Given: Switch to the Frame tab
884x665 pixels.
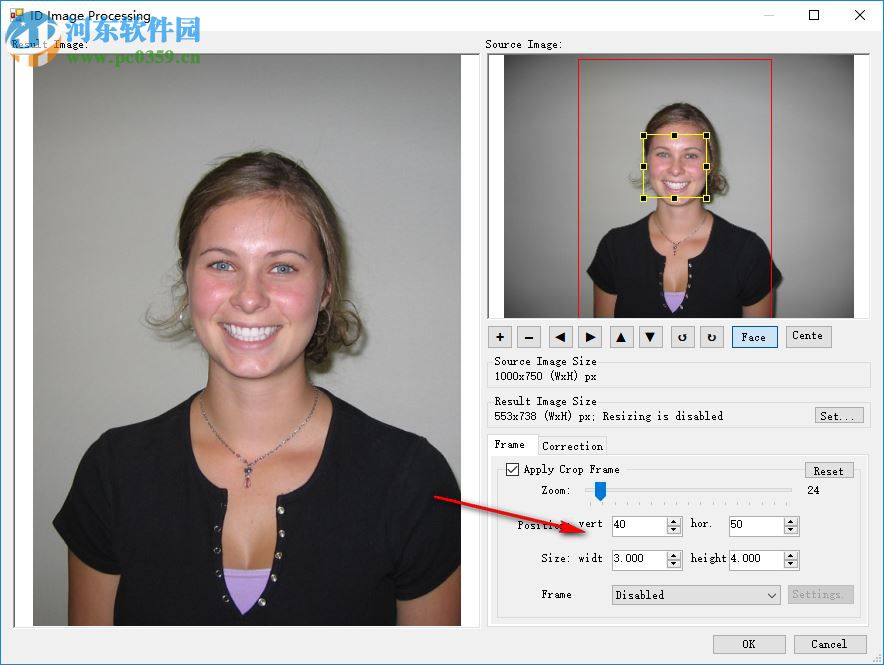Looking at the screenshot, I should (x=511, y=445).
